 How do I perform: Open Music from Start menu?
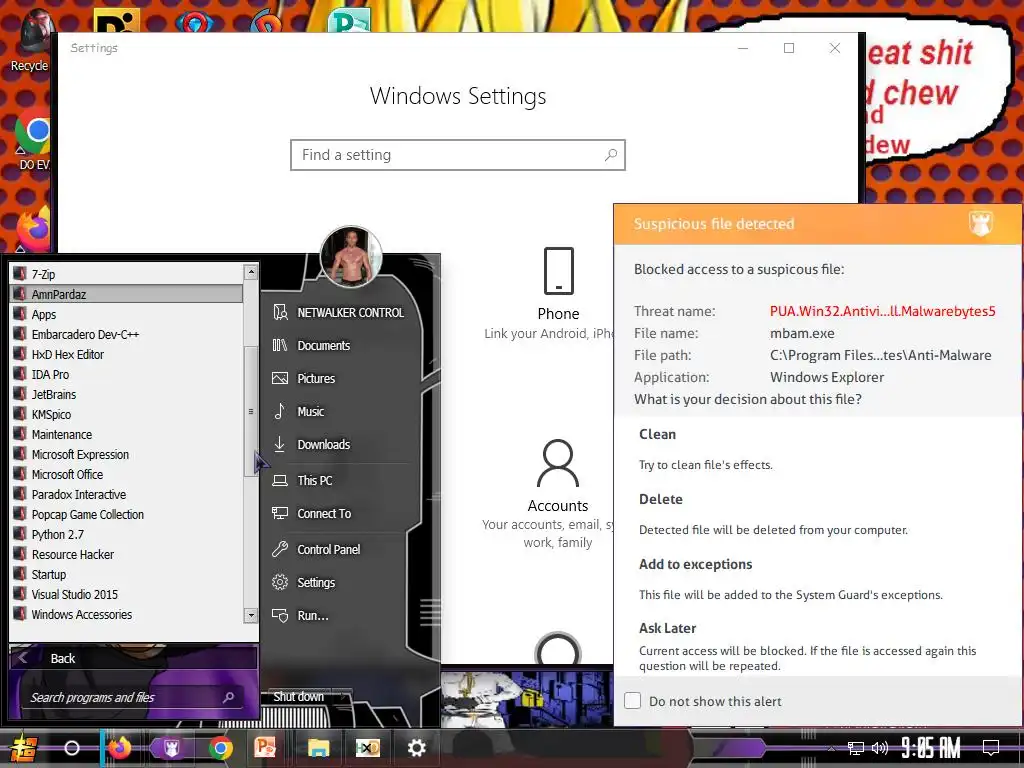pos(340,411)
